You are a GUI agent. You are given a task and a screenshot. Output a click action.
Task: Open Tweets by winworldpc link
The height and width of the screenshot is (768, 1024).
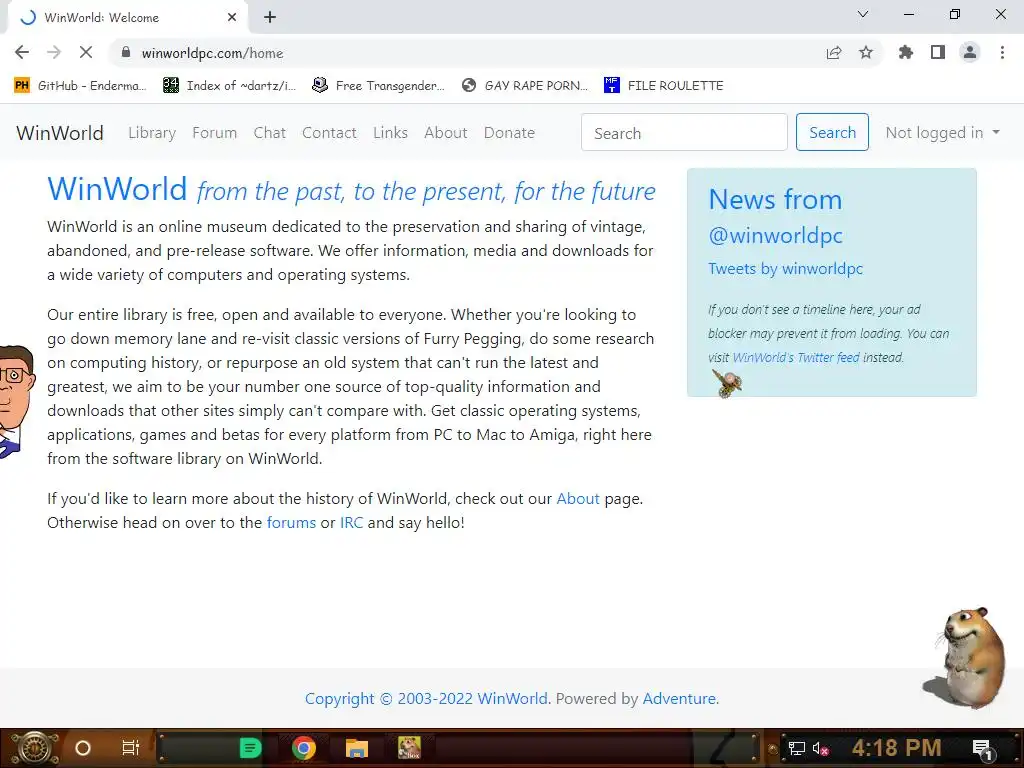coord(786,268)
